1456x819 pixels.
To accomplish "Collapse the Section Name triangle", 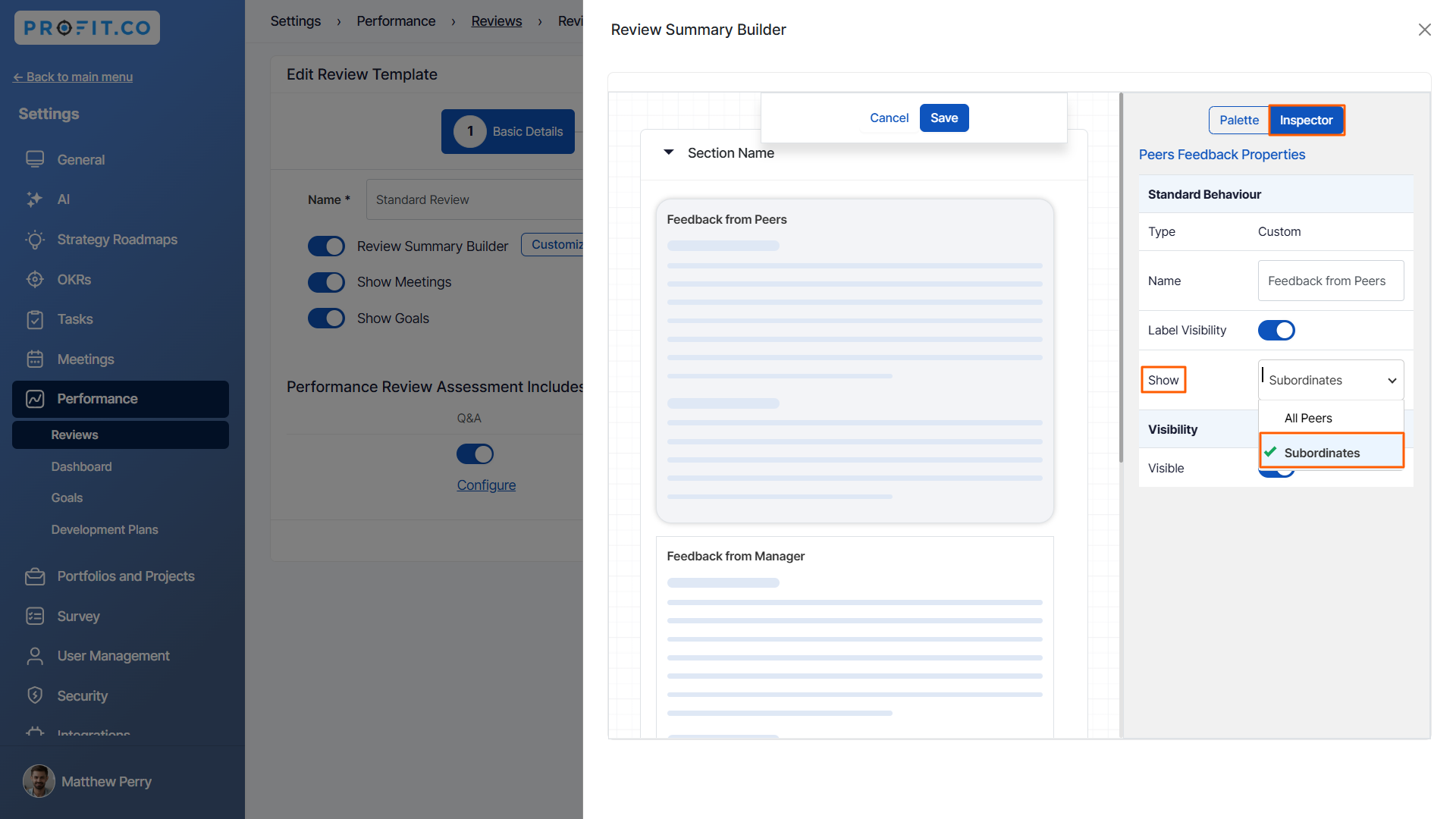I will 669,153.
